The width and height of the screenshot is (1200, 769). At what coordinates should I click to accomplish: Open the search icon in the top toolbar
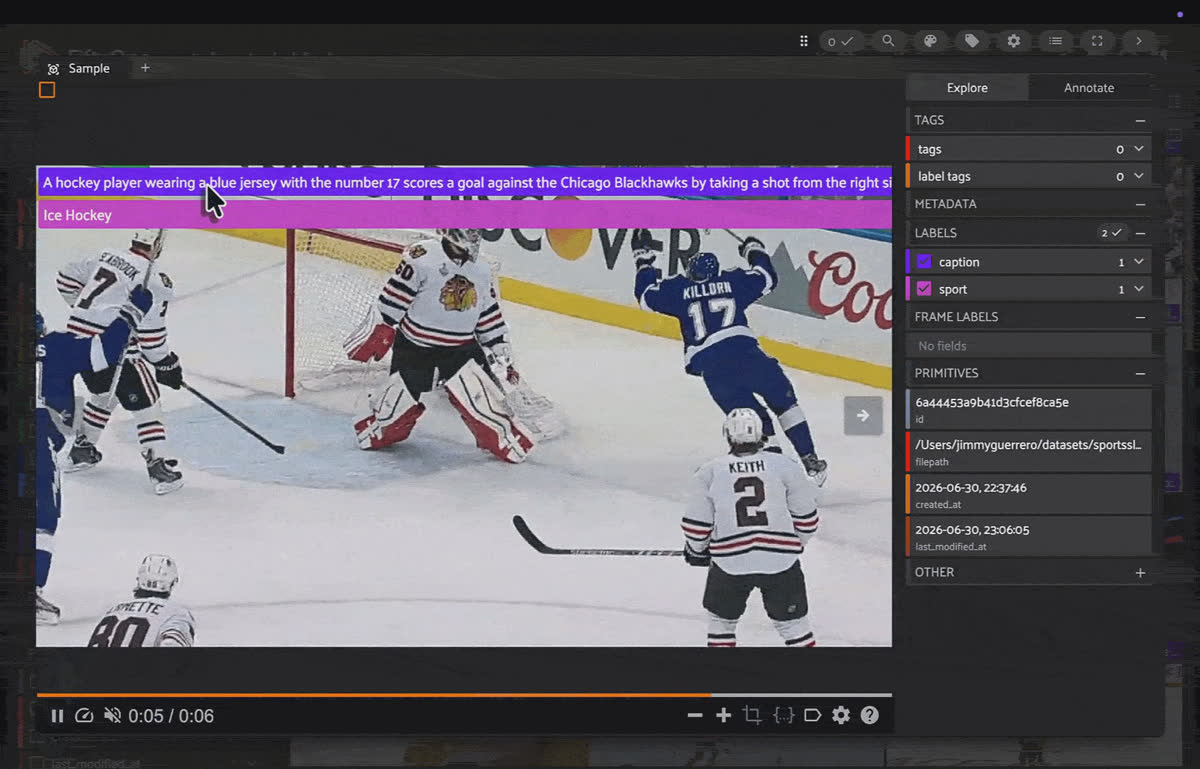(887, 41)
